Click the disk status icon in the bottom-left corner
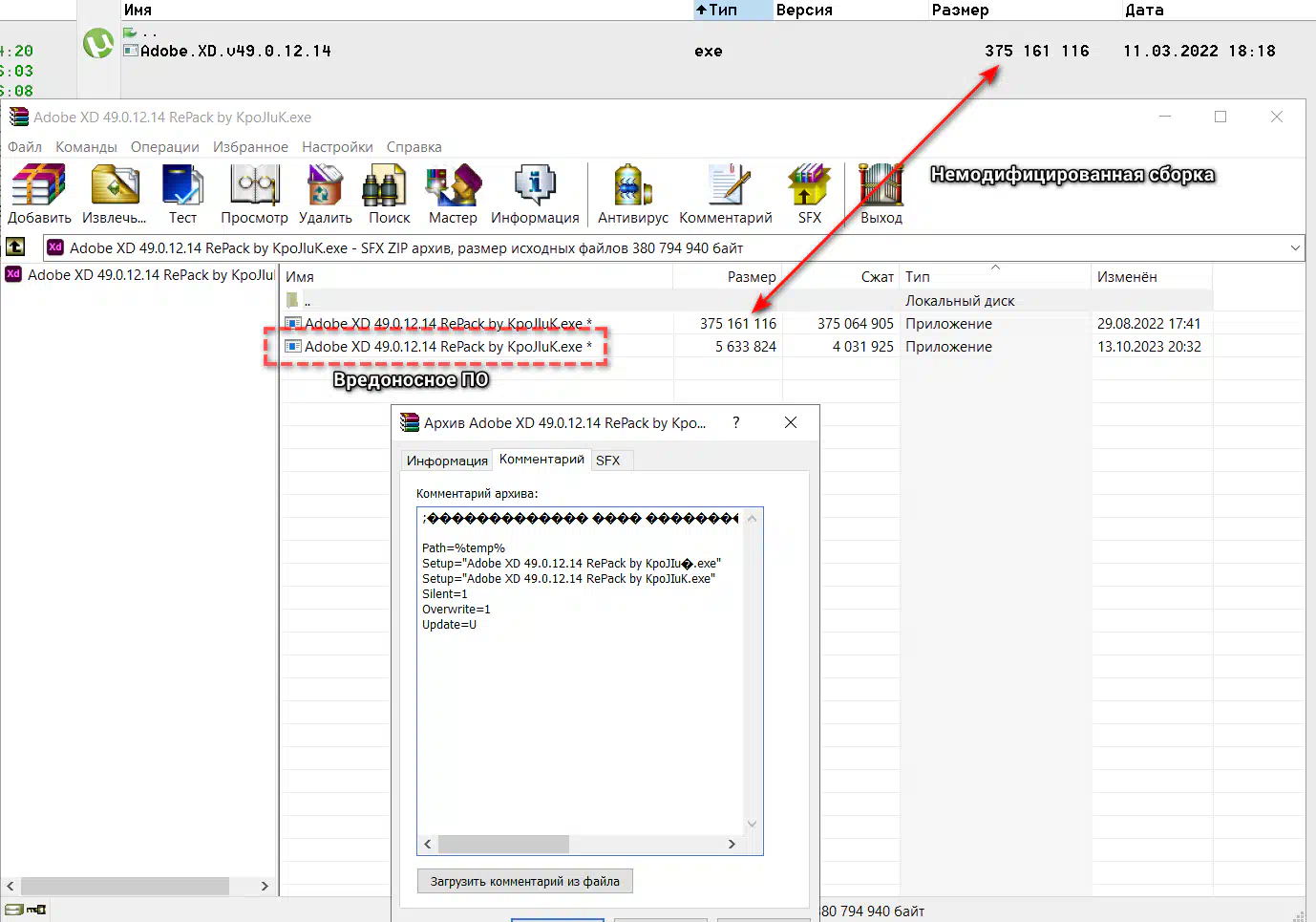The height and width of the screenshot is (922, 1316). click(14, 910)
